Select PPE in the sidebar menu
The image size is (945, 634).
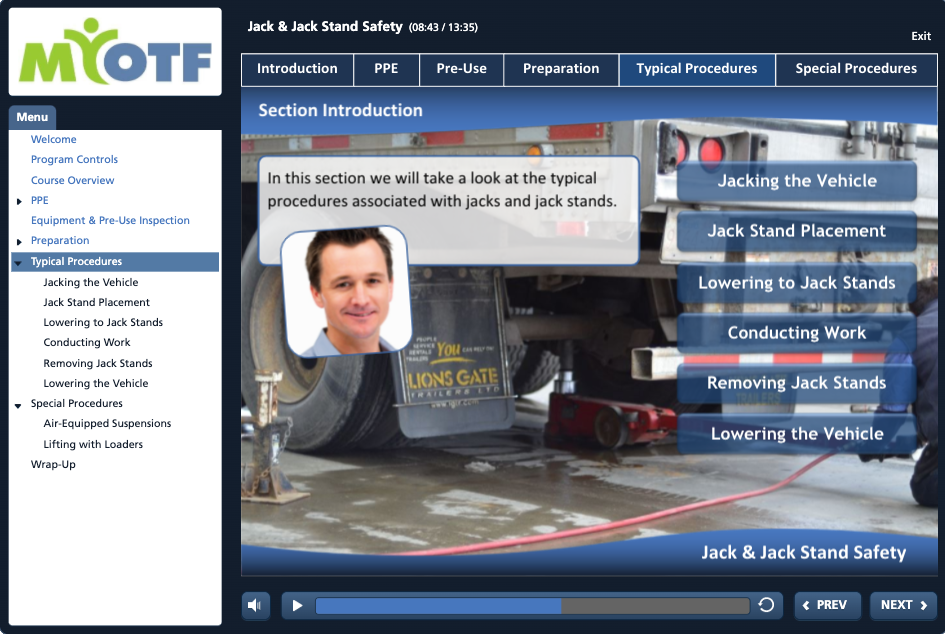40,200
